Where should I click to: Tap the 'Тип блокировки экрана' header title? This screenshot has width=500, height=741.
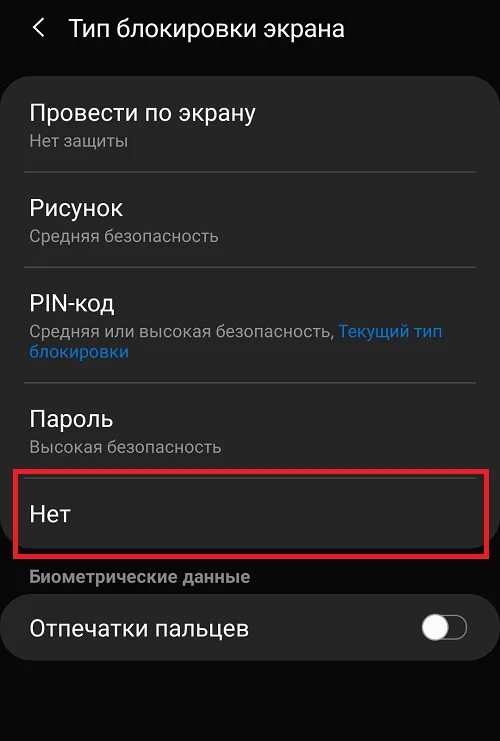click(207, 29)
